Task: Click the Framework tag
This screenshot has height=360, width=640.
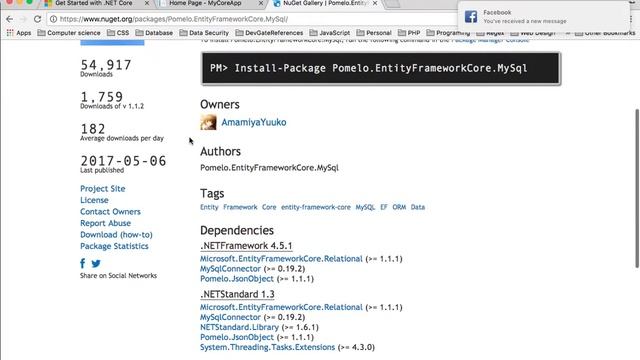Action: [240, 207]
